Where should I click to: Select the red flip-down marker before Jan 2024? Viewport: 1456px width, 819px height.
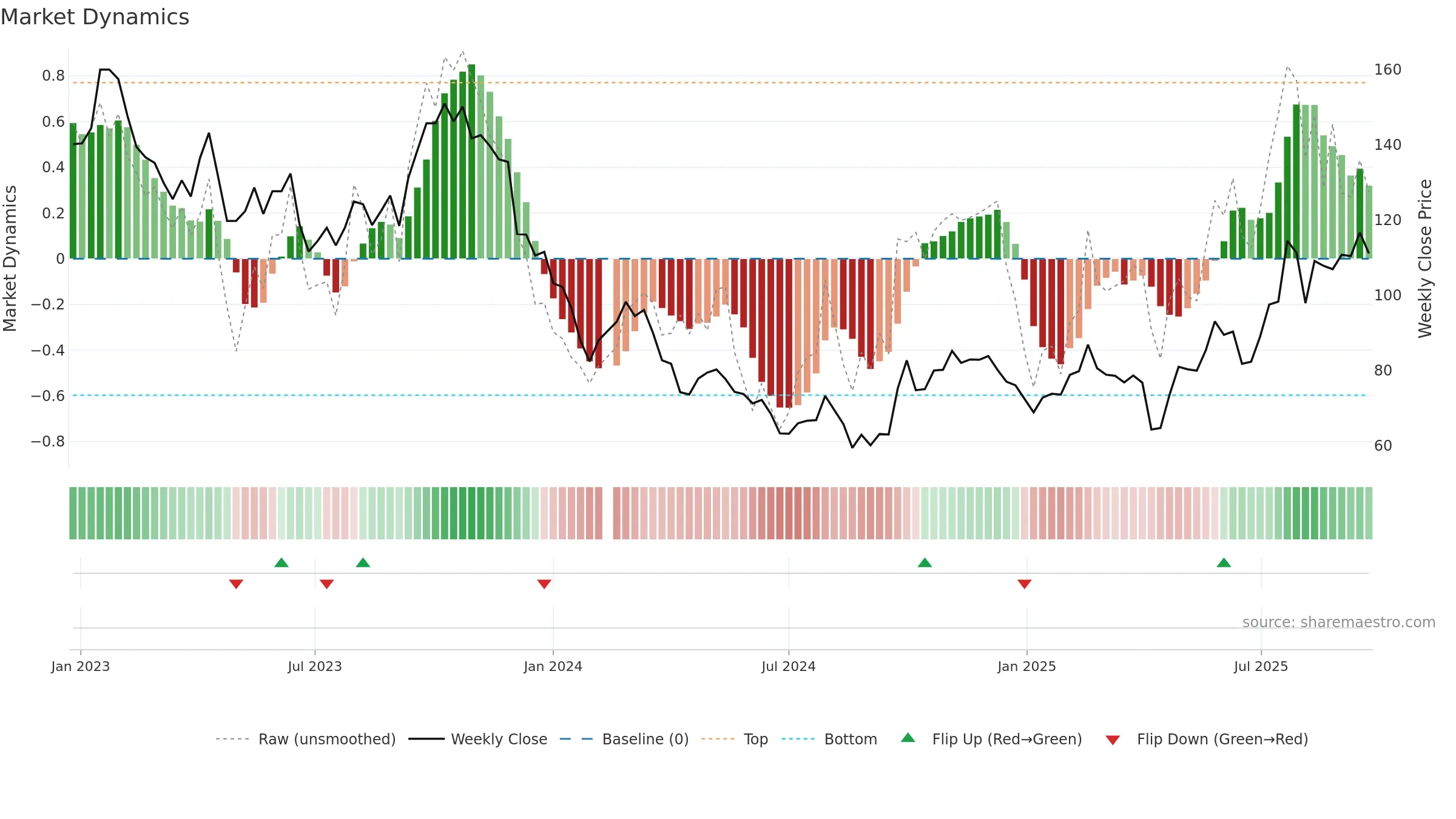point(544,584)
